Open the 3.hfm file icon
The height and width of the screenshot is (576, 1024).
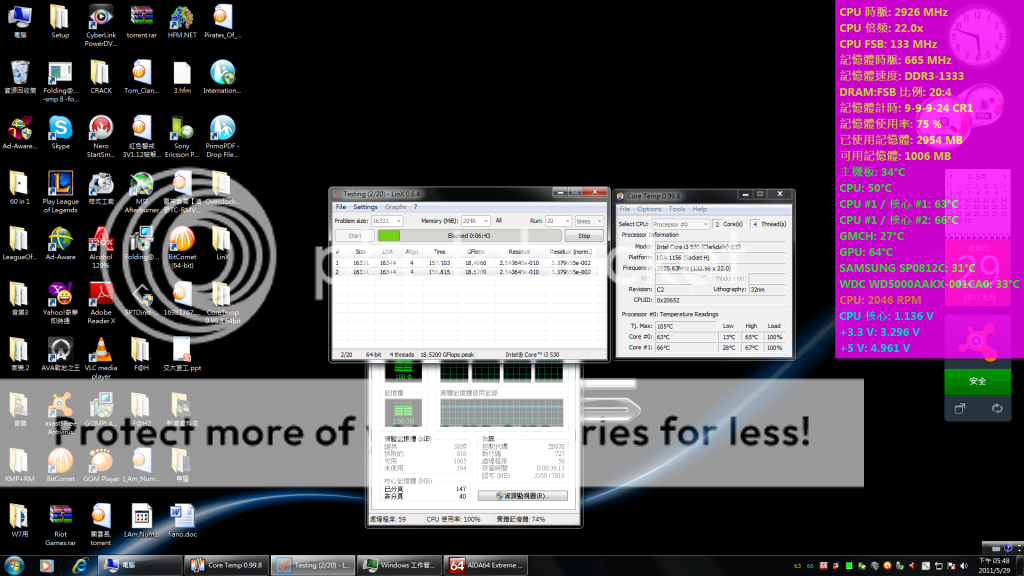[x=182, y=78]
